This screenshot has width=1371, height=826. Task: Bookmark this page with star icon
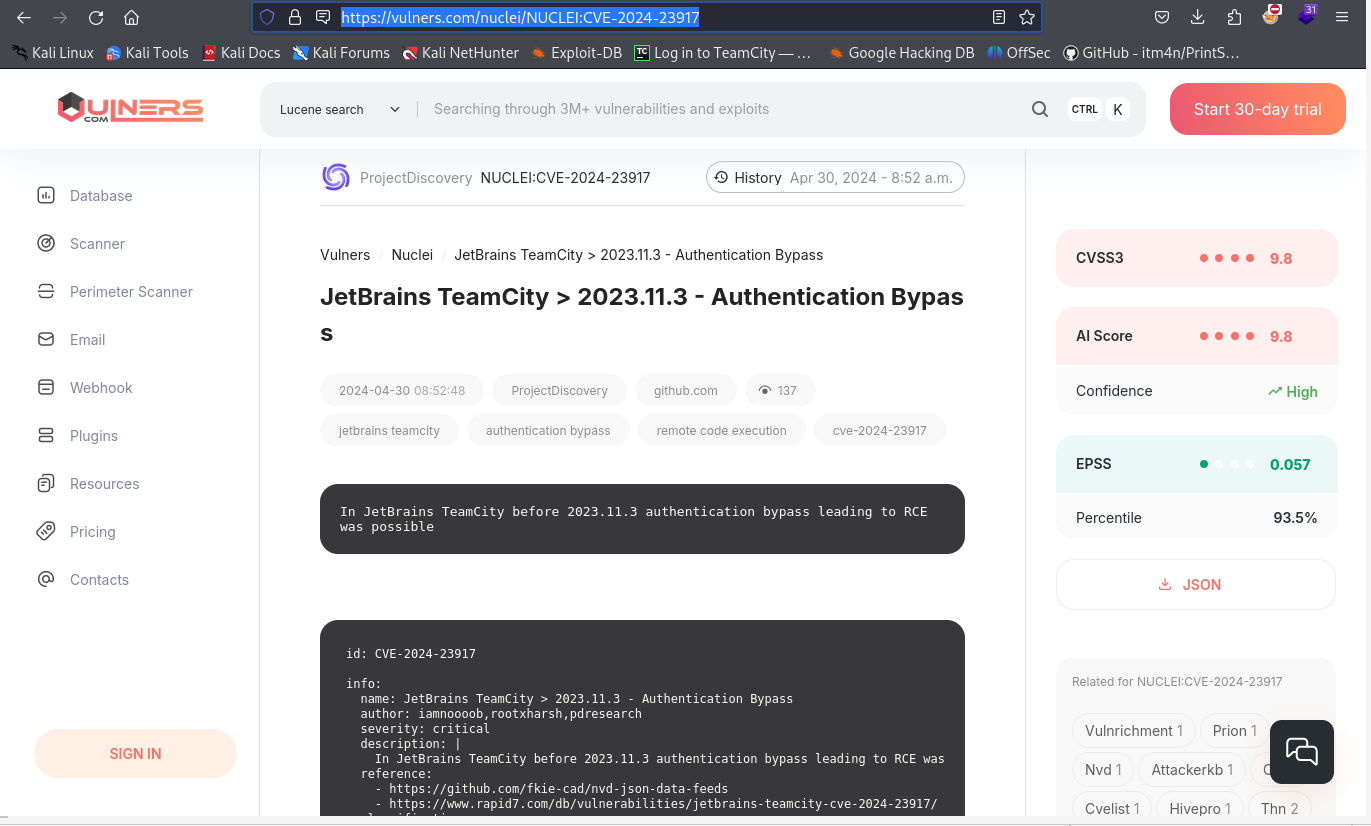1026,17
